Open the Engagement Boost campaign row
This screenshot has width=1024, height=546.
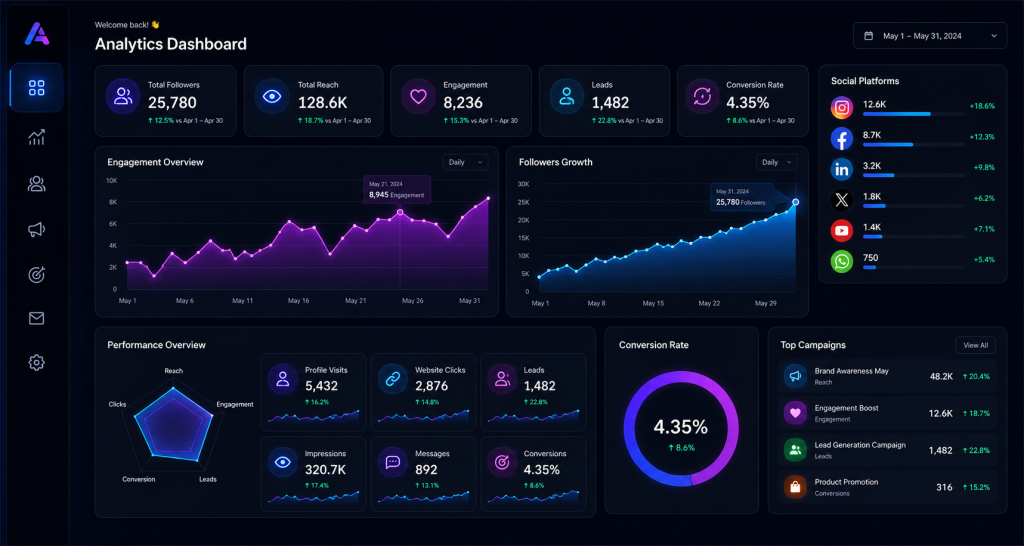[888, 413]
